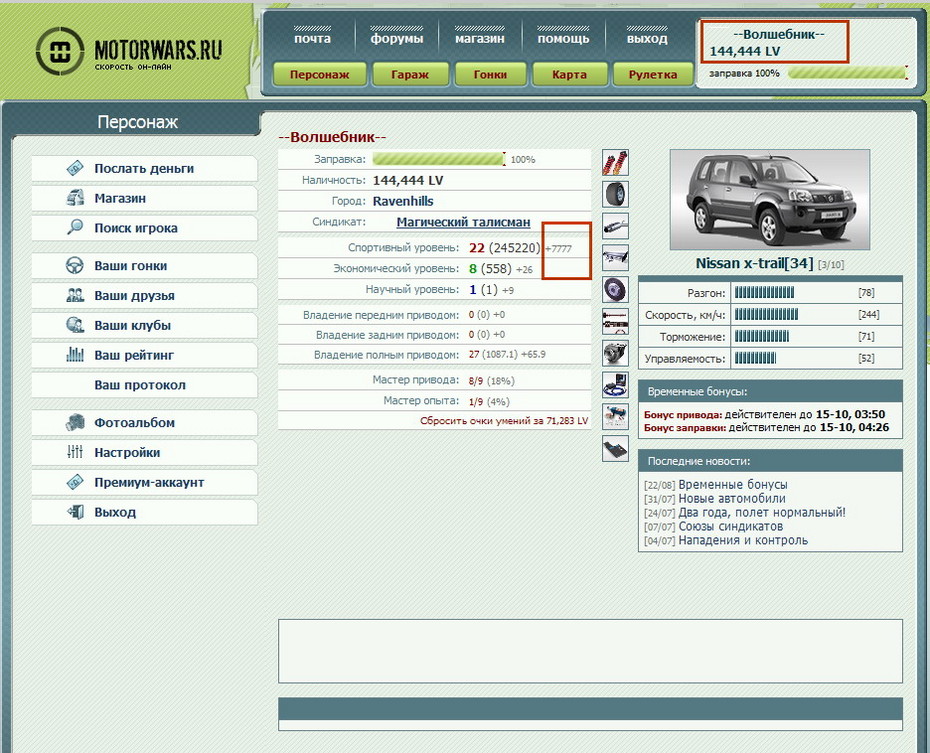Click the header player name --Волшебник--
The height and width of the screenshot is (753, 930).
coord(779,34)
